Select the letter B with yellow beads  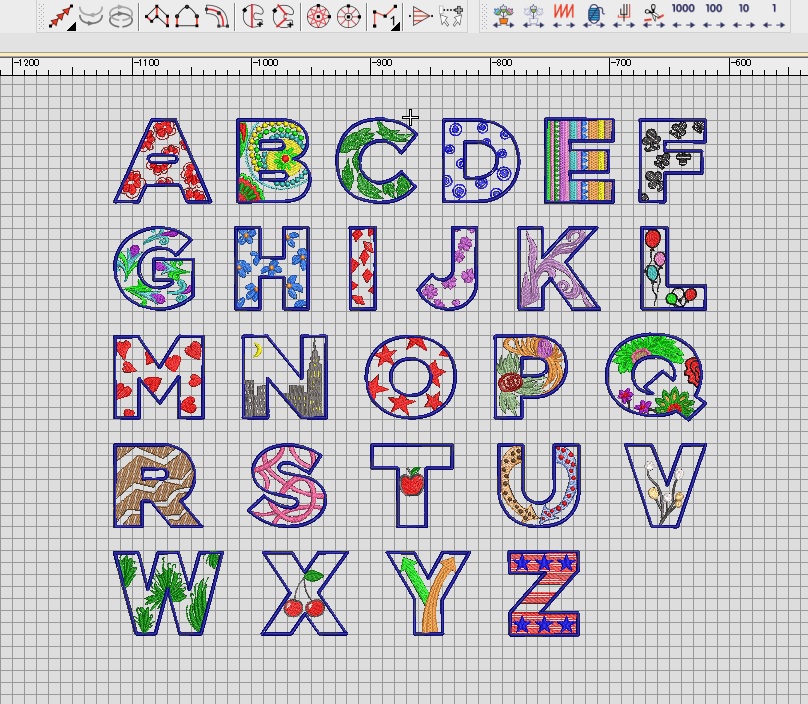[273, 161]
